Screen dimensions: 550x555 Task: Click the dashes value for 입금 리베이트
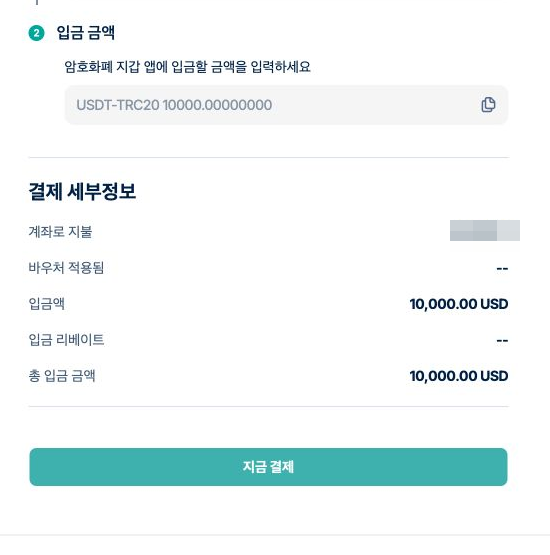point(502,341)
